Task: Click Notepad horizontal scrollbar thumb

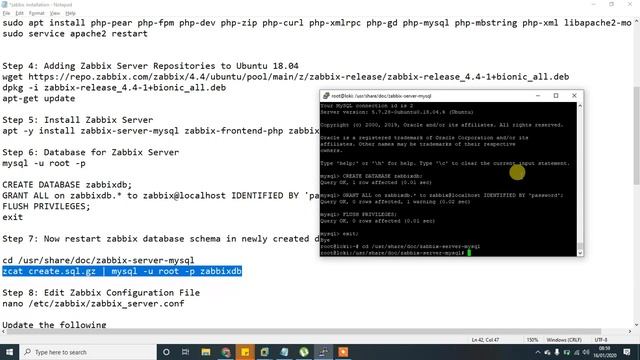Action: click(304, 331)
